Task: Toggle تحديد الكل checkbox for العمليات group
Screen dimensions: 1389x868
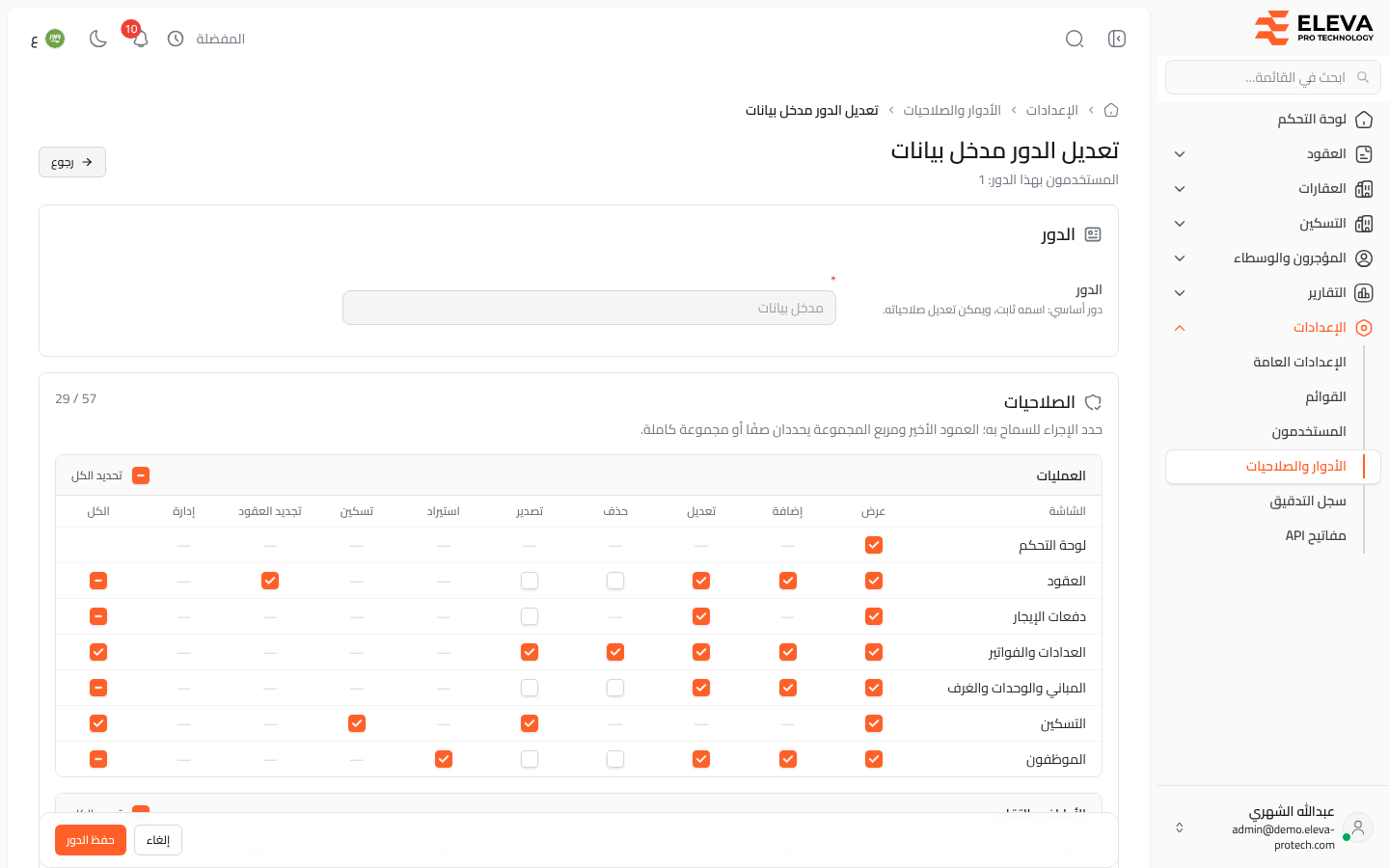Action: (141, 475)
